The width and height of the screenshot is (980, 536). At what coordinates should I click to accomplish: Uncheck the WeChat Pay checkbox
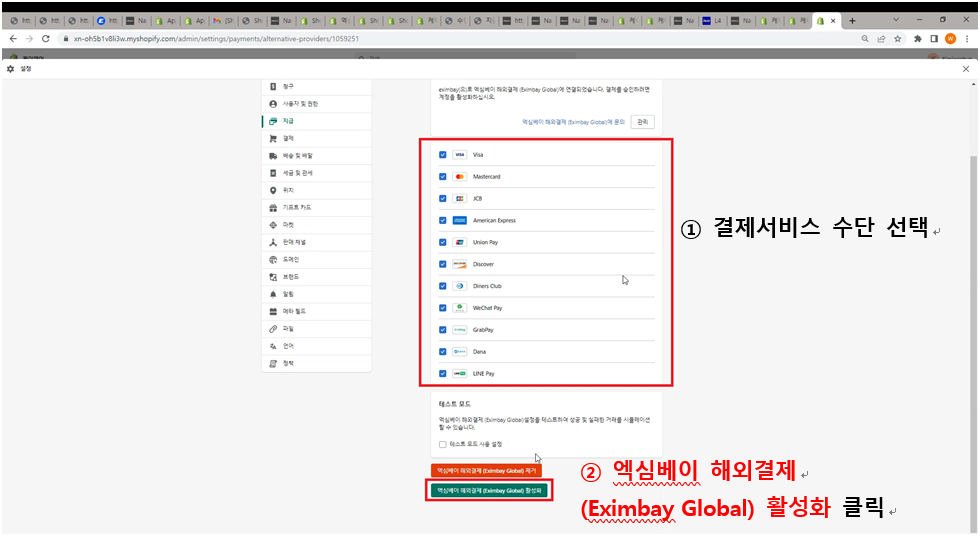click(x=442, y=308)
